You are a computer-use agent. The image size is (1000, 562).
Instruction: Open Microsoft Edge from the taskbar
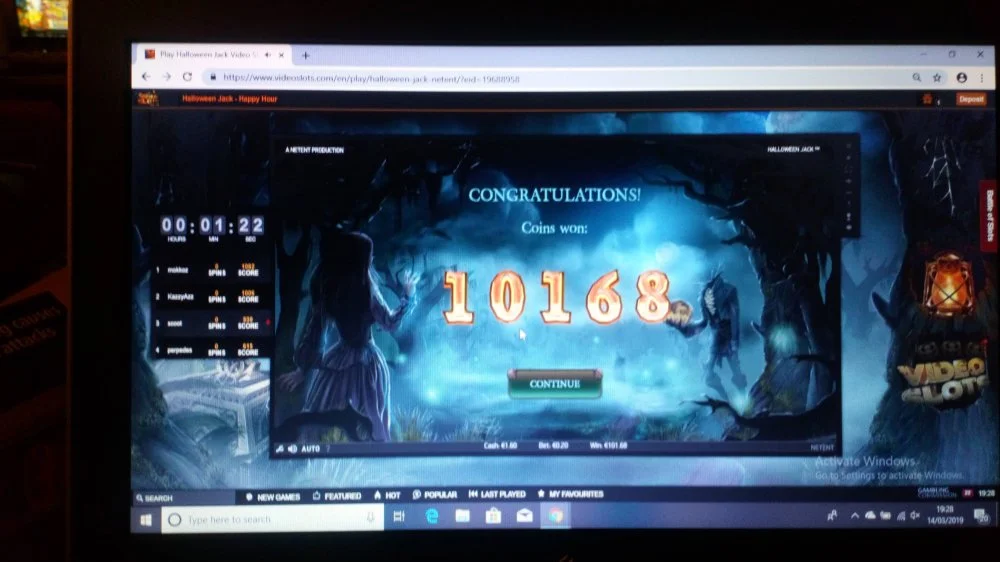coord(432,516)
